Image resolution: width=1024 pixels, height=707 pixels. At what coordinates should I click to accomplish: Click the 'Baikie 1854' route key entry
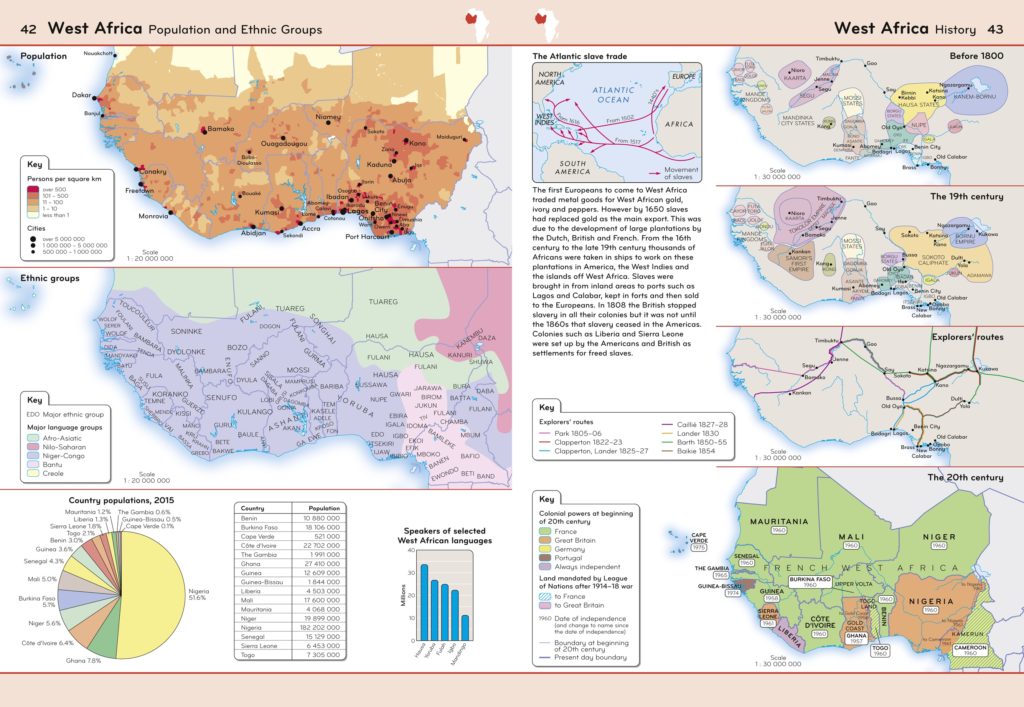click(689, 451)
